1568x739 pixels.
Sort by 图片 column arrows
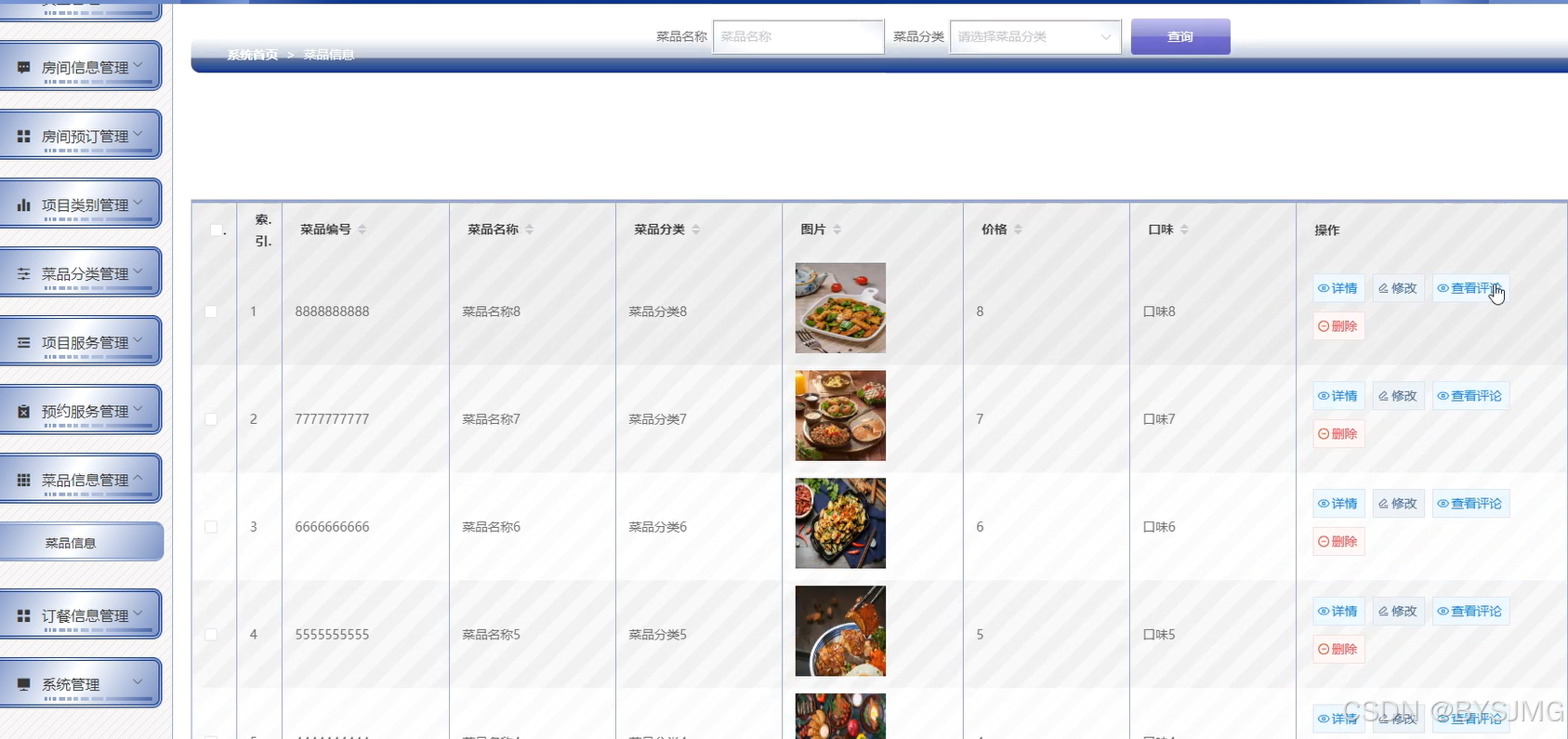[837, 230]
